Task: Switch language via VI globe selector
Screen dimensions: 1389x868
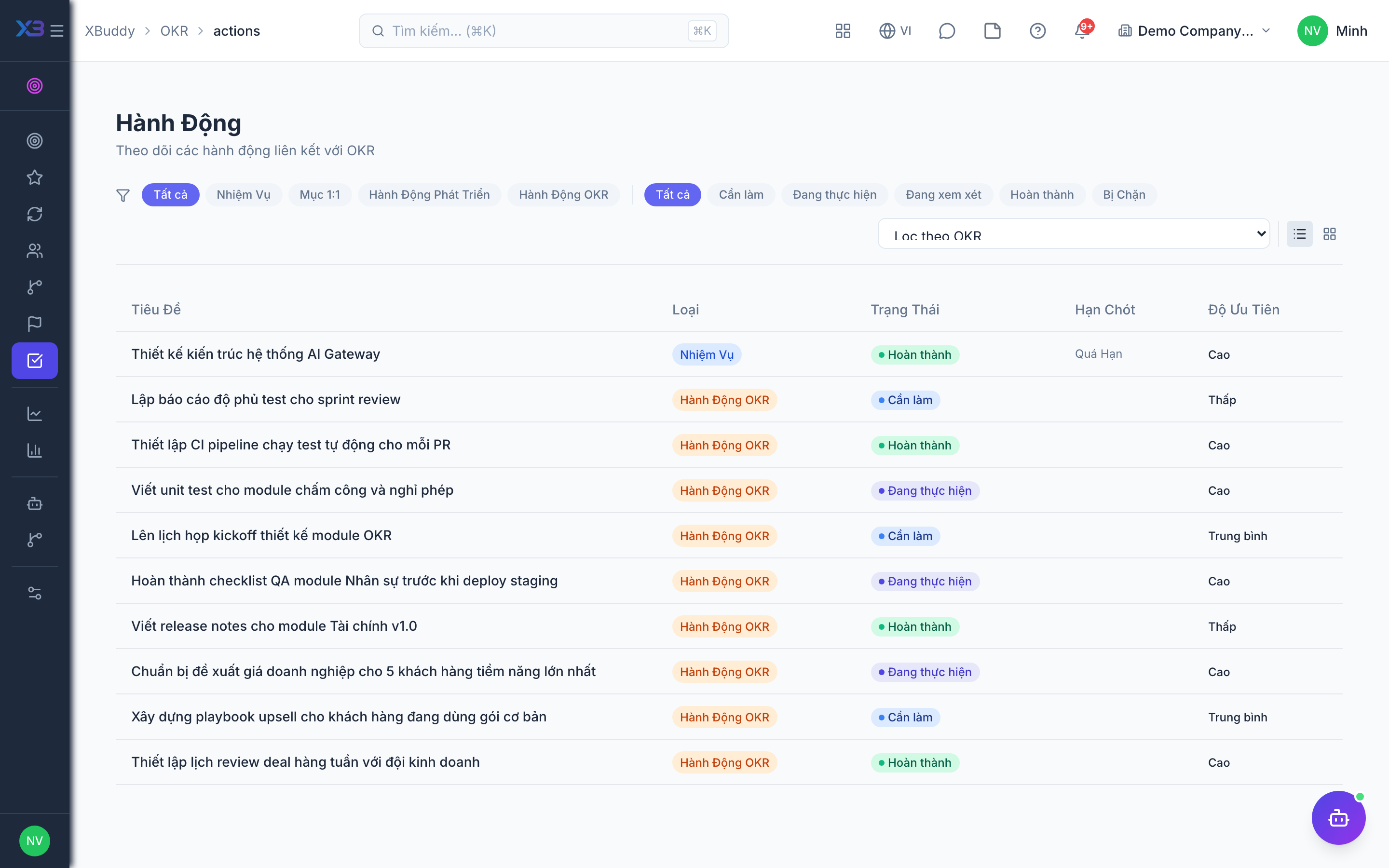Action: coord(895,31)
